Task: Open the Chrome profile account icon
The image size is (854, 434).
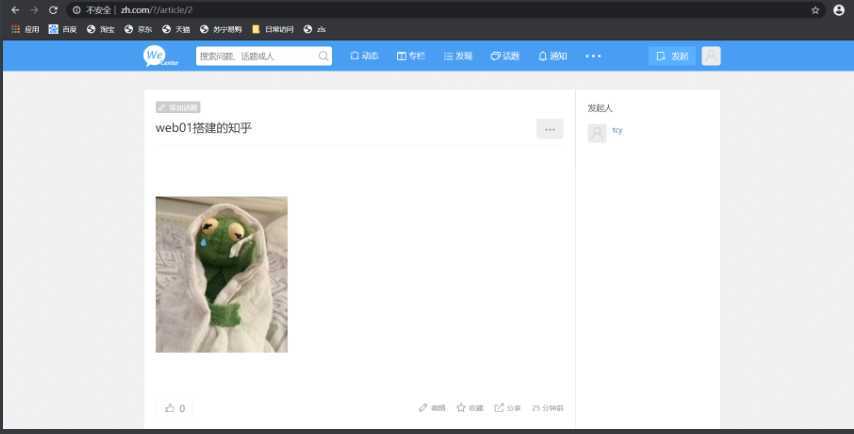Action: pyautogui.click(x=839, y=10)
